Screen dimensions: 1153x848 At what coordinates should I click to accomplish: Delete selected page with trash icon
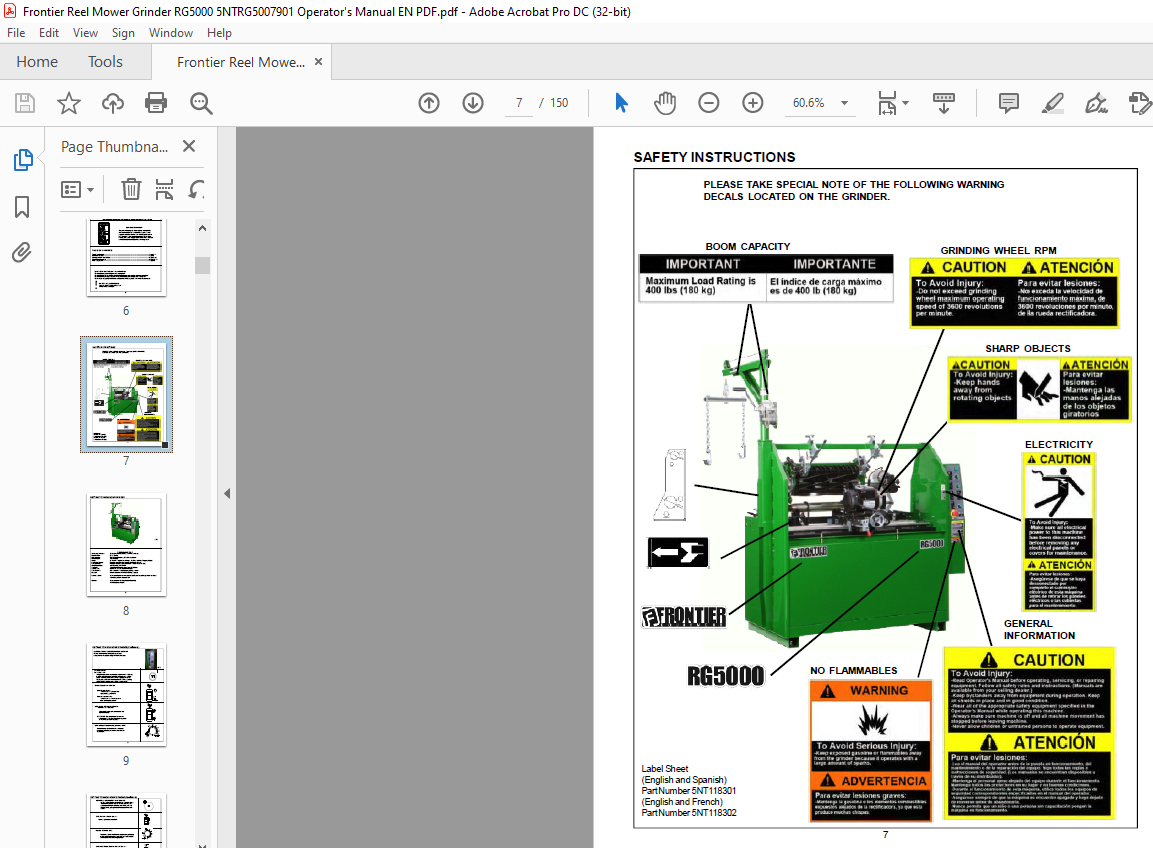pyautogui.click(x=131, y=190)
